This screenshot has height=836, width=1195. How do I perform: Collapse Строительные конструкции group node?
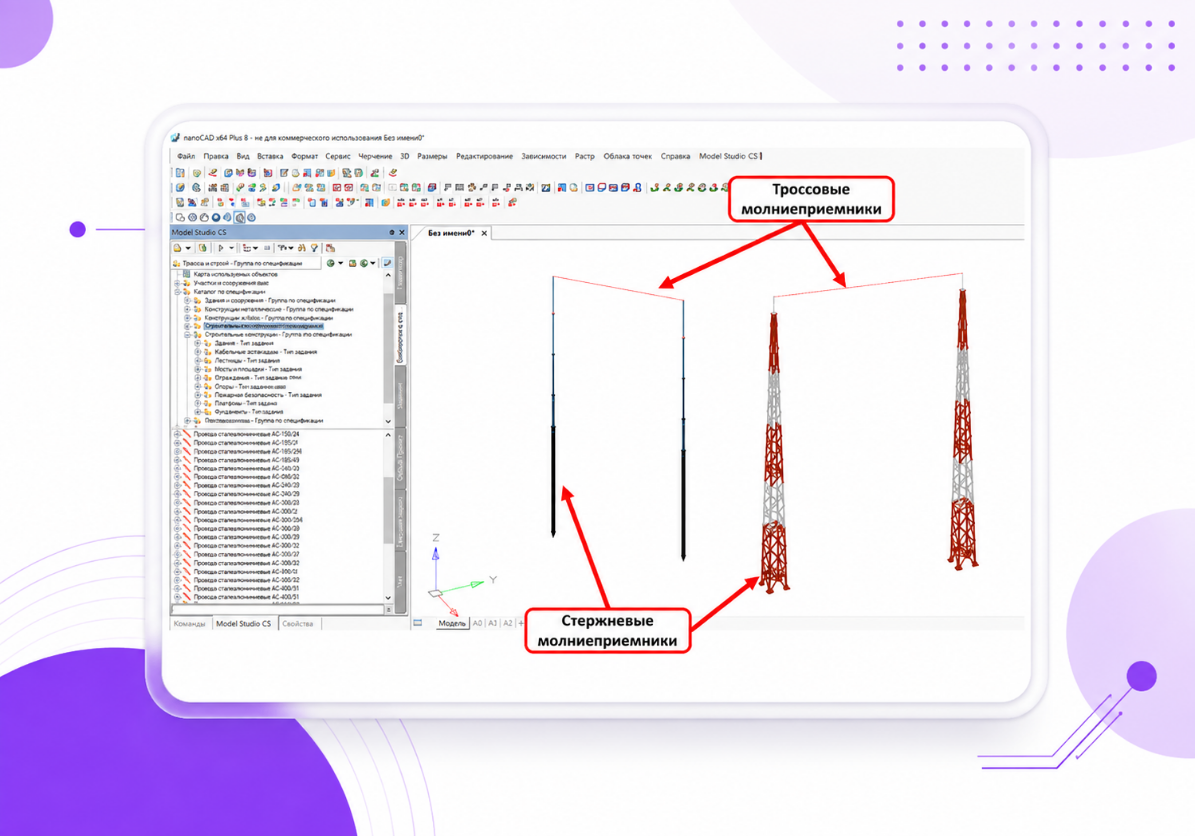(187, 335)
